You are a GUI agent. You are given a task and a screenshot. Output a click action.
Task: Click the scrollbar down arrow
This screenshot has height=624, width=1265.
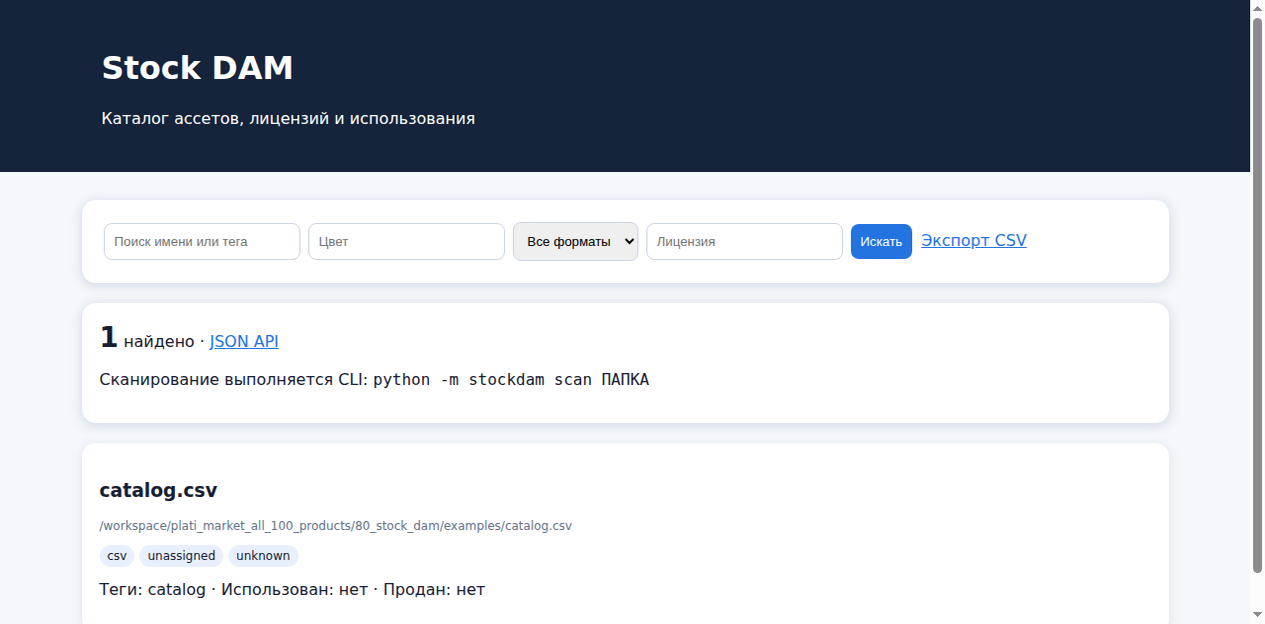pos(1258,614)
